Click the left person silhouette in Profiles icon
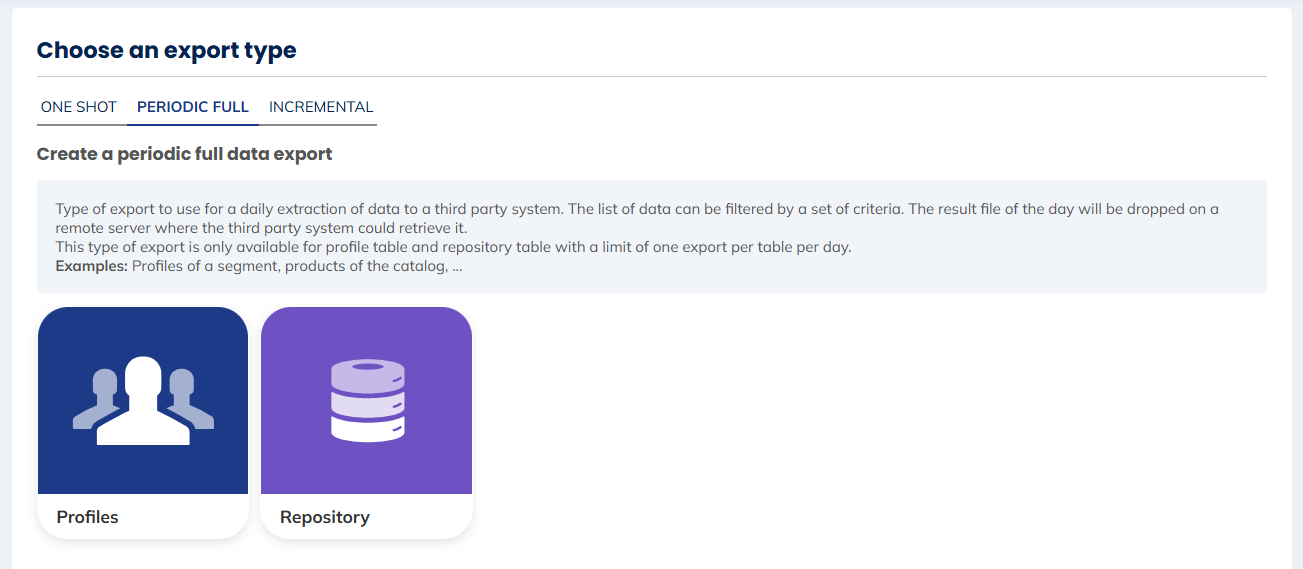Screen dimensions: 1303x569 (x=100, y=400)
